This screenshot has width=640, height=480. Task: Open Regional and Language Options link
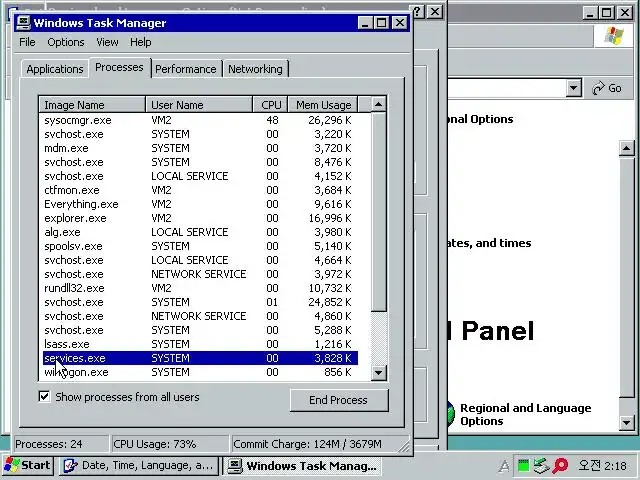point(525,414)
